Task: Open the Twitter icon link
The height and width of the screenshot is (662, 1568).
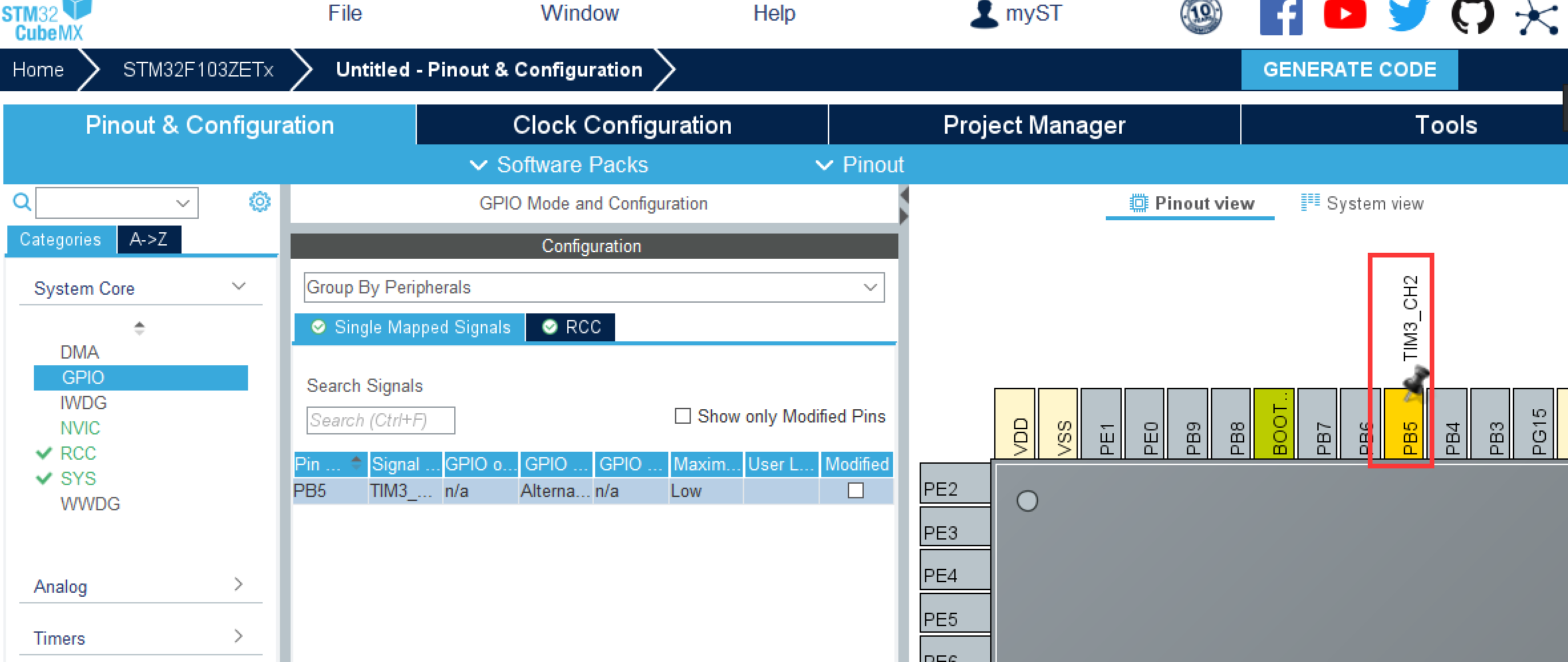Action: pyautogui.click(x=1408, y=15)
